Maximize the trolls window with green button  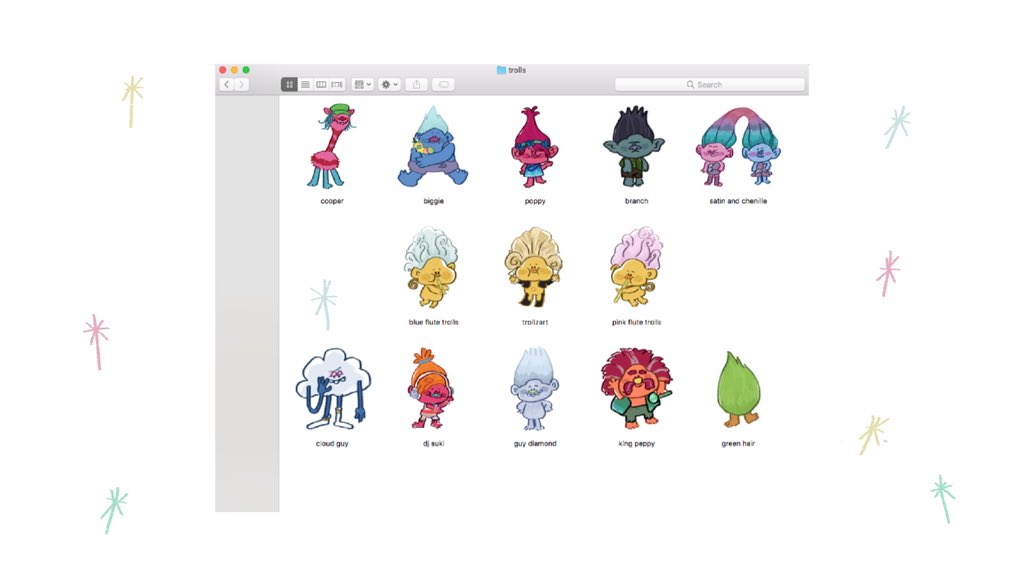246,70
